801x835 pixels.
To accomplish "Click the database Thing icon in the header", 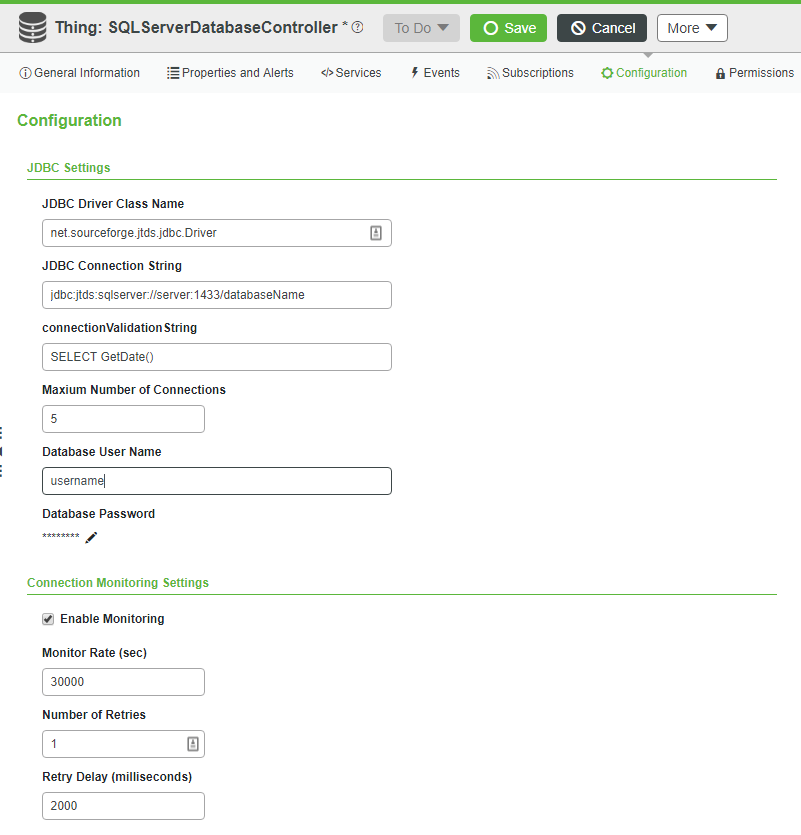I will pyautogui.click(x=31, y=27).
